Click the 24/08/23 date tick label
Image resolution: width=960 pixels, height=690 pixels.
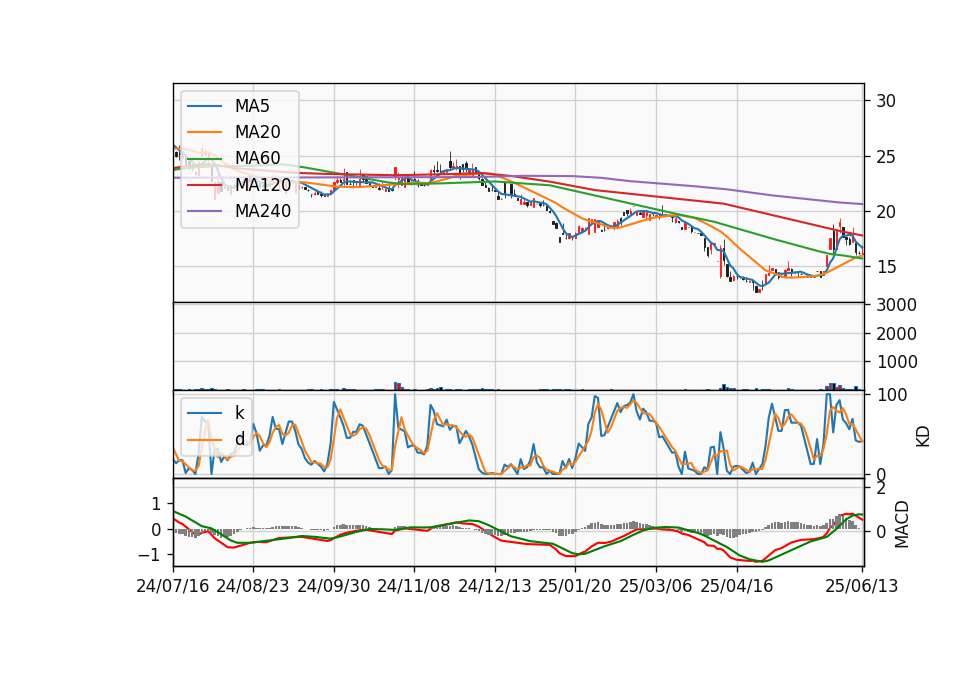coord(253,586)
